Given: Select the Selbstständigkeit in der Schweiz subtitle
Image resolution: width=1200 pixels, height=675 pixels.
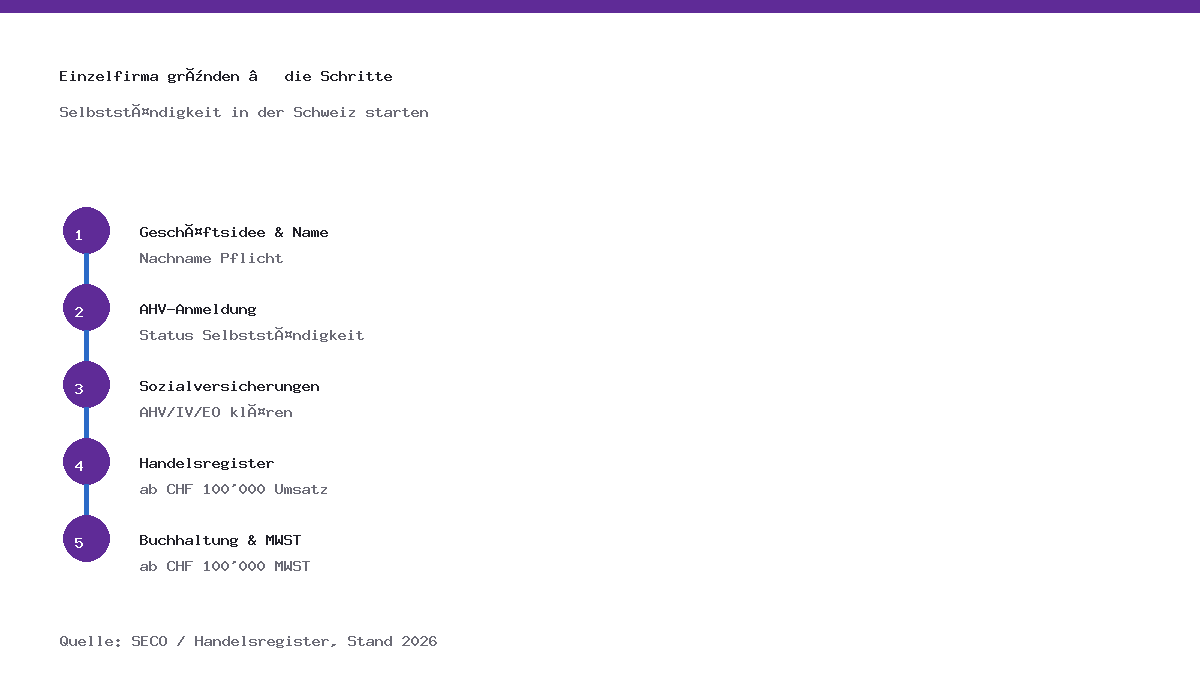Looking at the screenshot, I should coord(244,112).
